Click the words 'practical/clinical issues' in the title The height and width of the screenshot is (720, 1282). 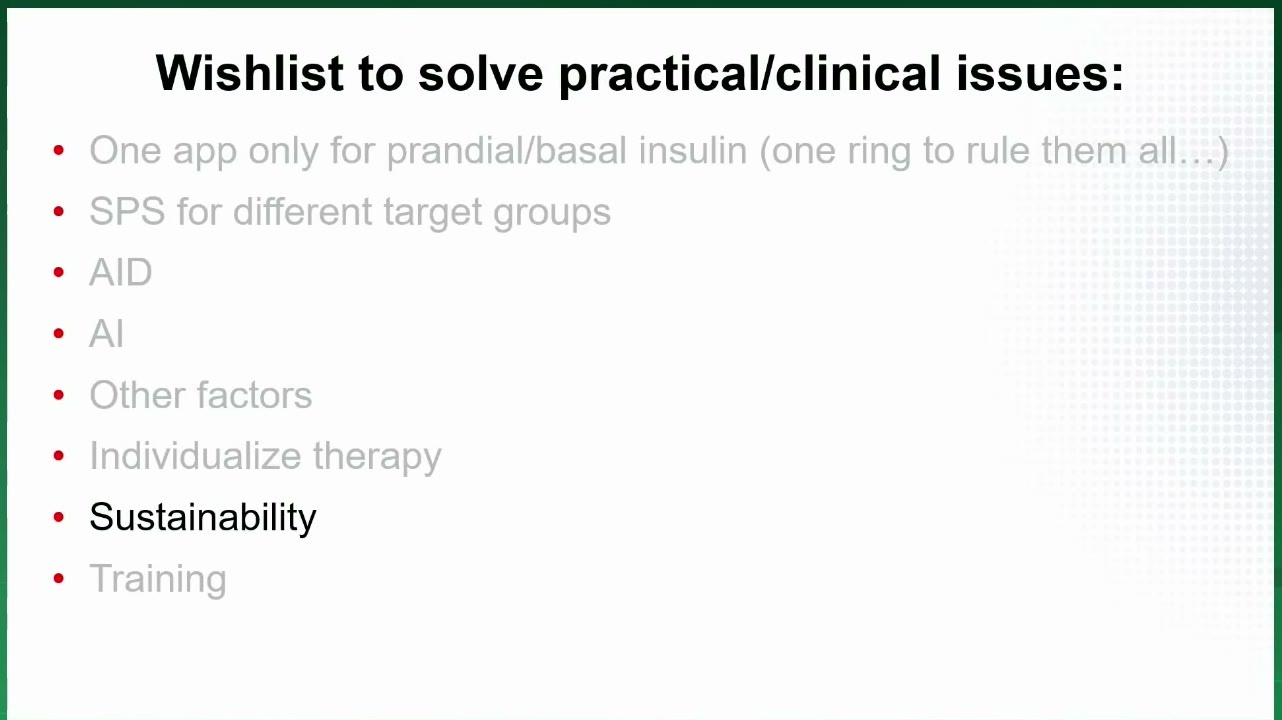841,73
